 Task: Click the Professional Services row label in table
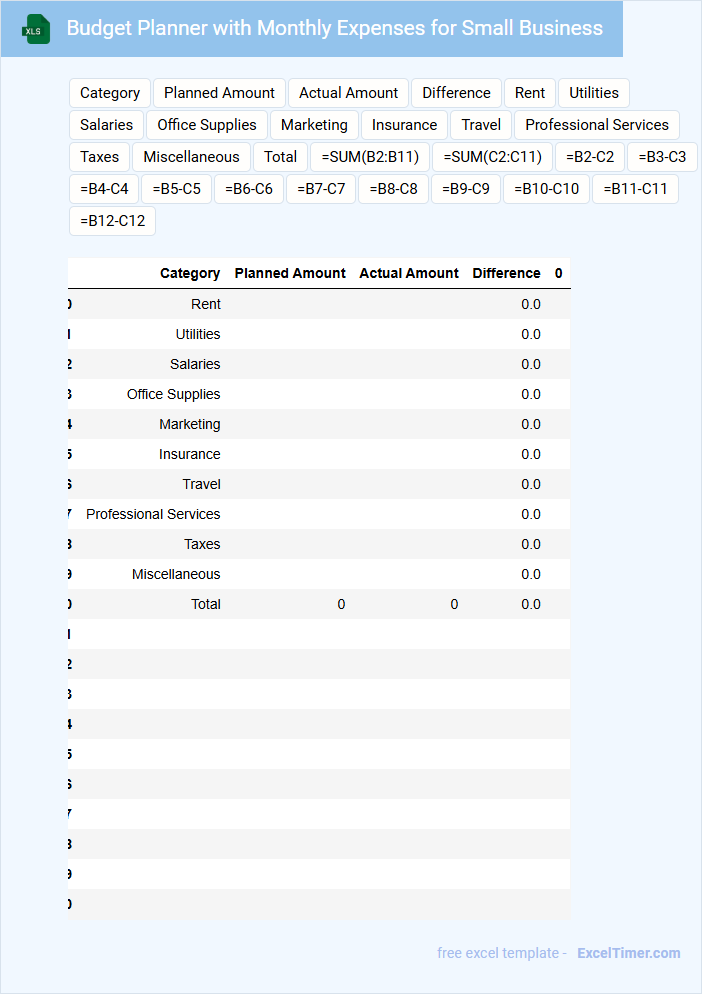point(153,514)
